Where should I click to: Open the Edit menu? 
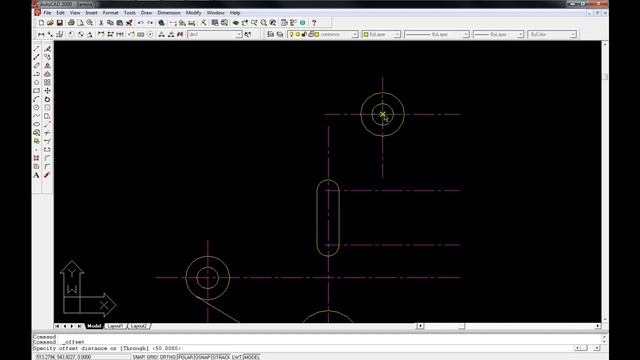point(60,13)
